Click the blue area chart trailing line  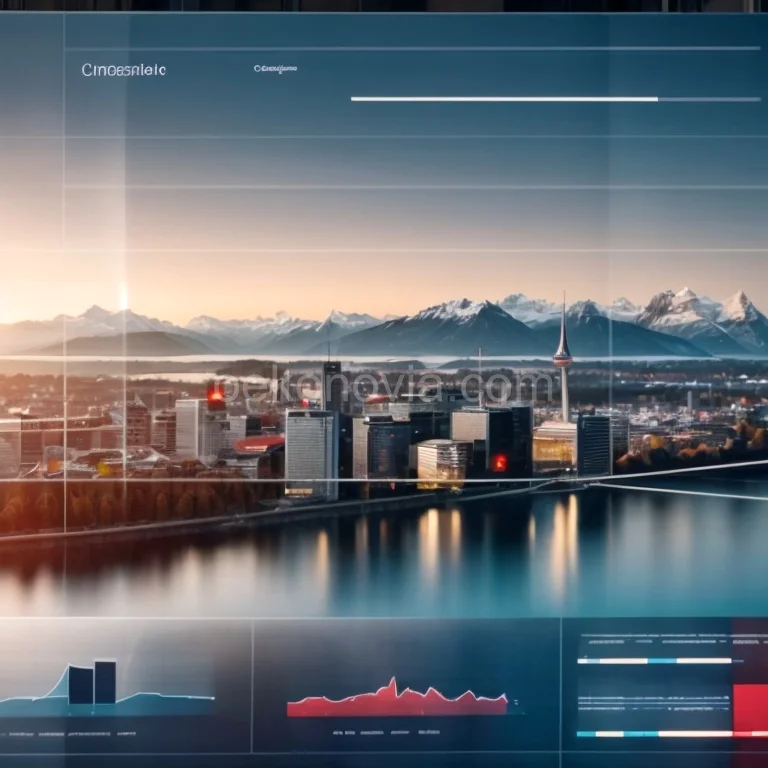170,696
